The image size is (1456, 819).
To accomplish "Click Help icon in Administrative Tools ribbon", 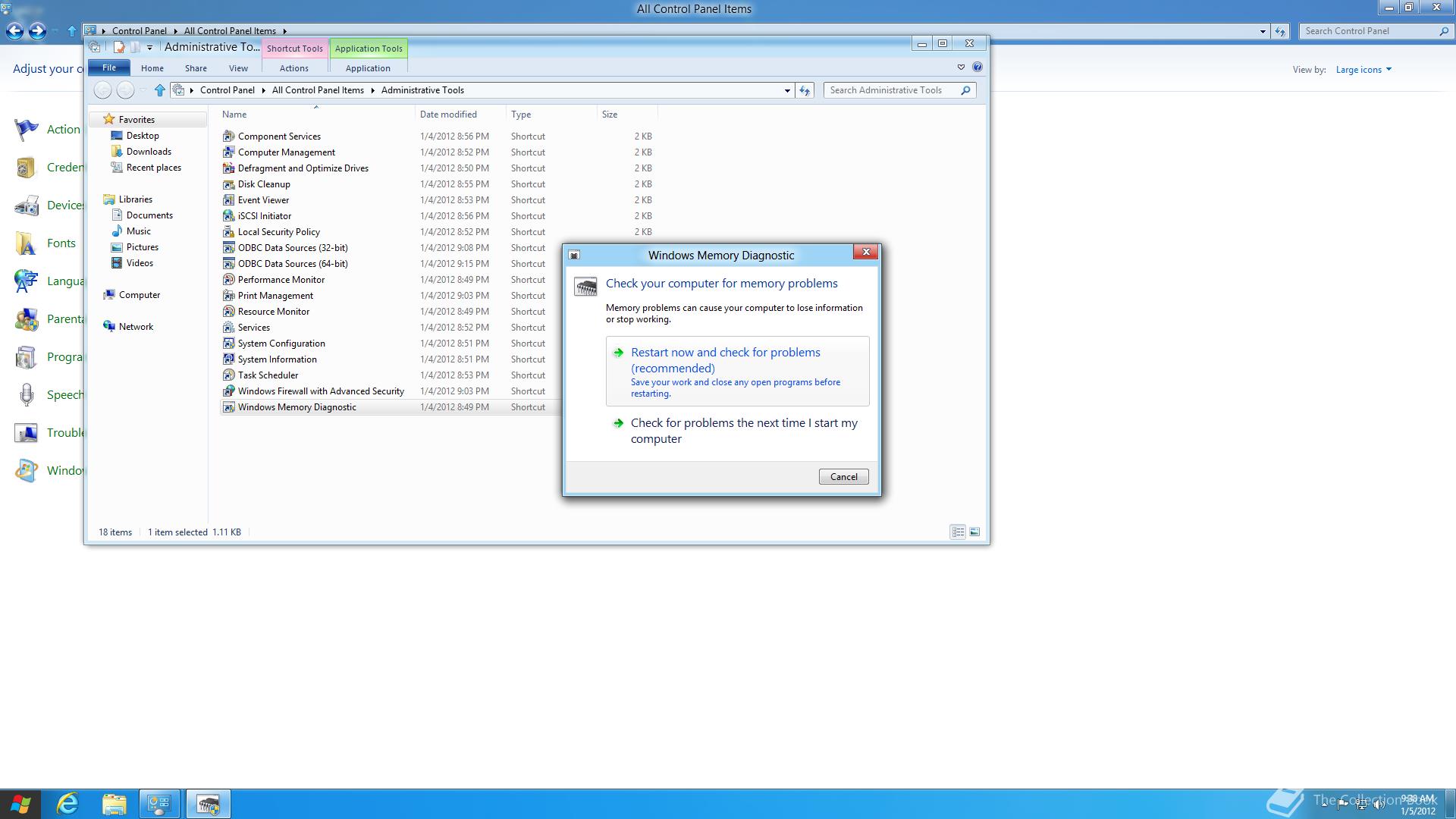I will coord(977,67).
